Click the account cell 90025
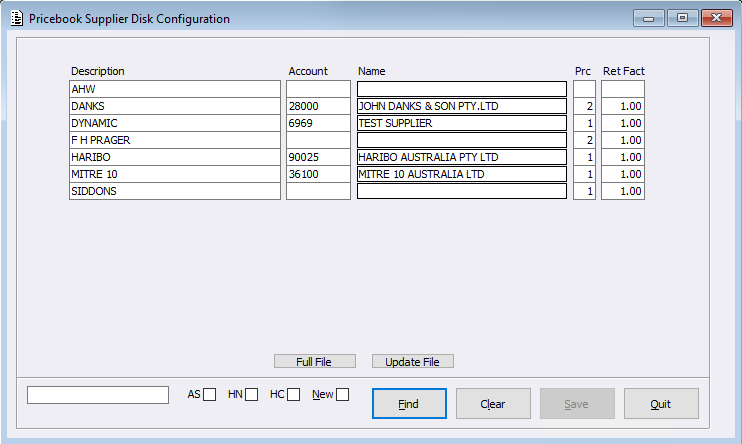 [318, 157]
